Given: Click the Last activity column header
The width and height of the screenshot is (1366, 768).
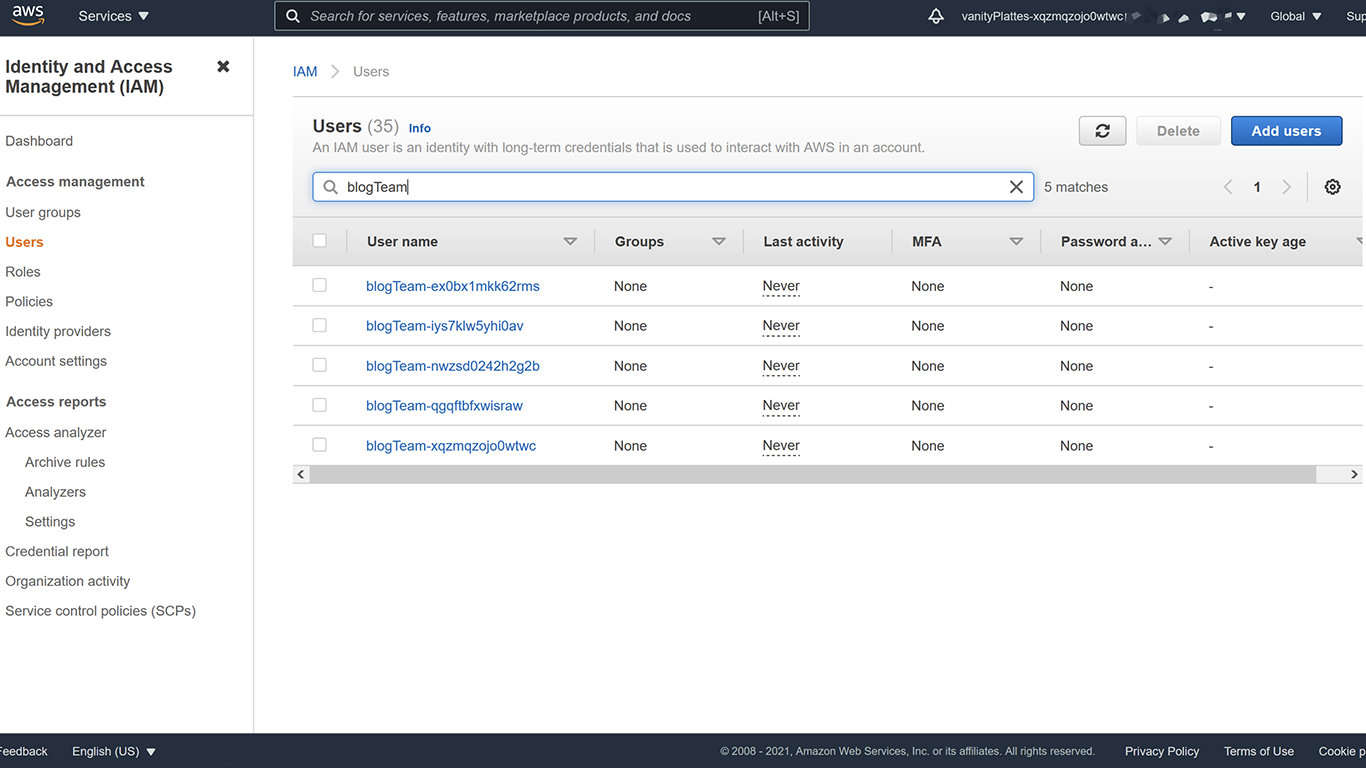Looking at the screenshot, I should pos(803,242).
